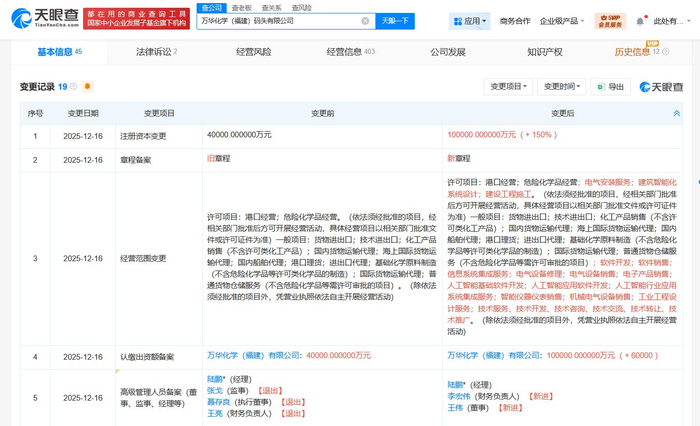Click the 天眼一下 search button
The height and width of the screenshot is (426, 700).
pyautogui.click(x=395, y=20)
